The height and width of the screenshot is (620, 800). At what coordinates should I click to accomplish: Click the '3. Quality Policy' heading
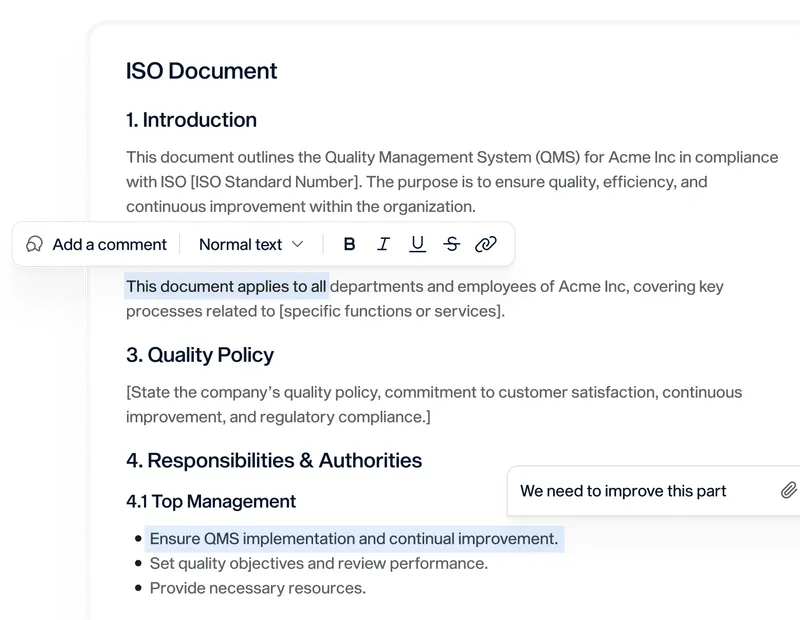point(200,355)
